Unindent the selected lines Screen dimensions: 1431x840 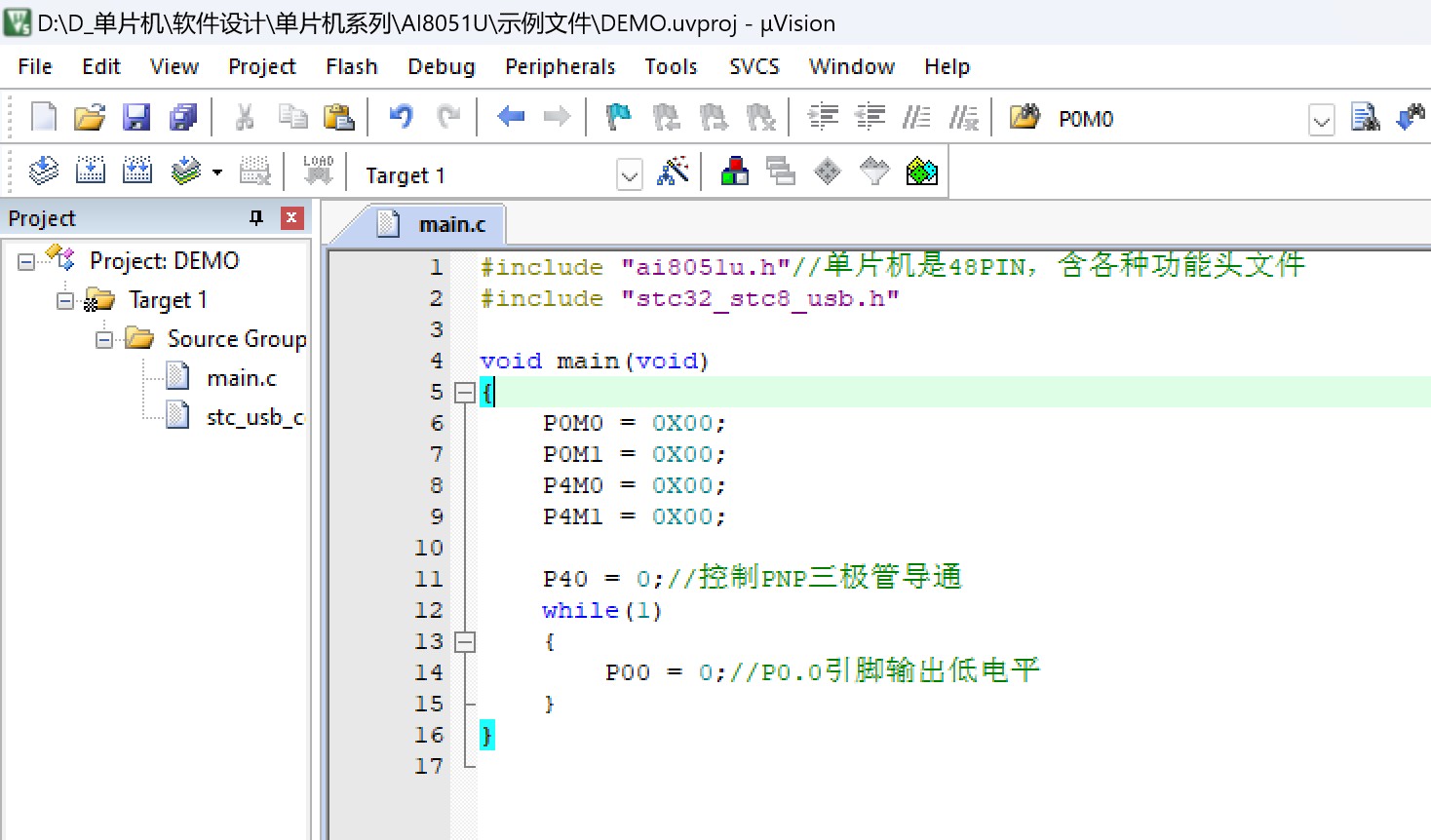click(x=870, y=118)
